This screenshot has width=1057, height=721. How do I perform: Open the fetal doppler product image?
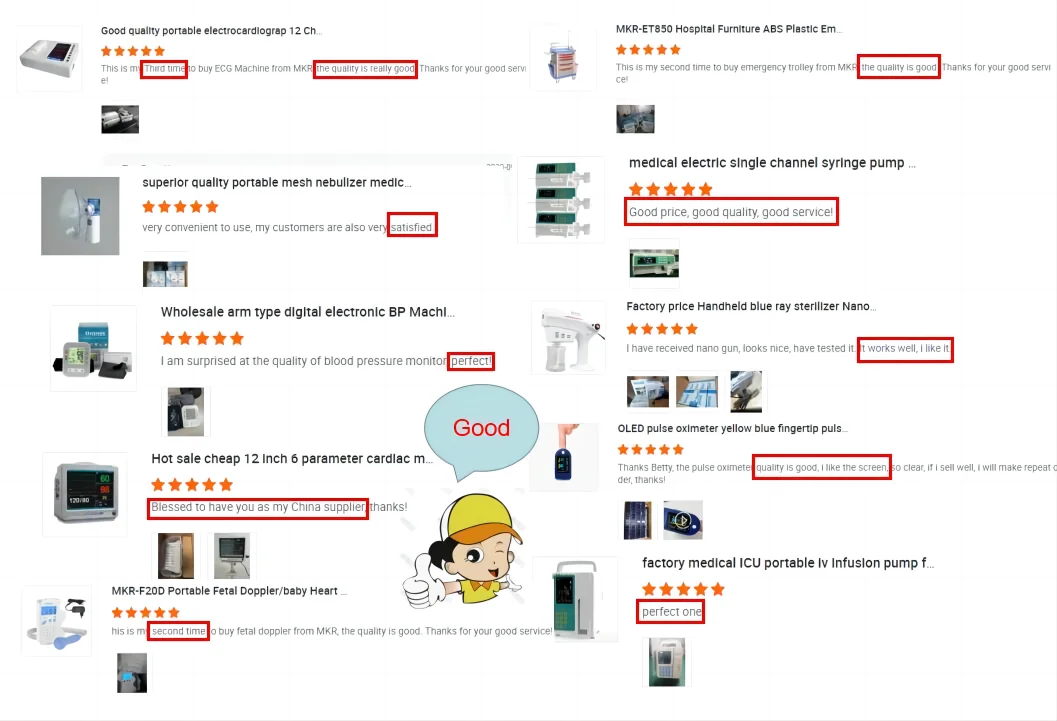tap(57, 621)
